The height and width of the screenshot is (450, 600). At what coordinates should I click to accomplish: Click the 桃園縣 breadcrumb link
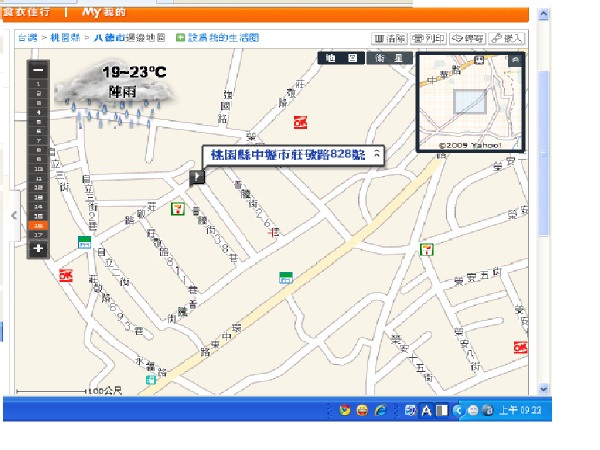(65, 38)
